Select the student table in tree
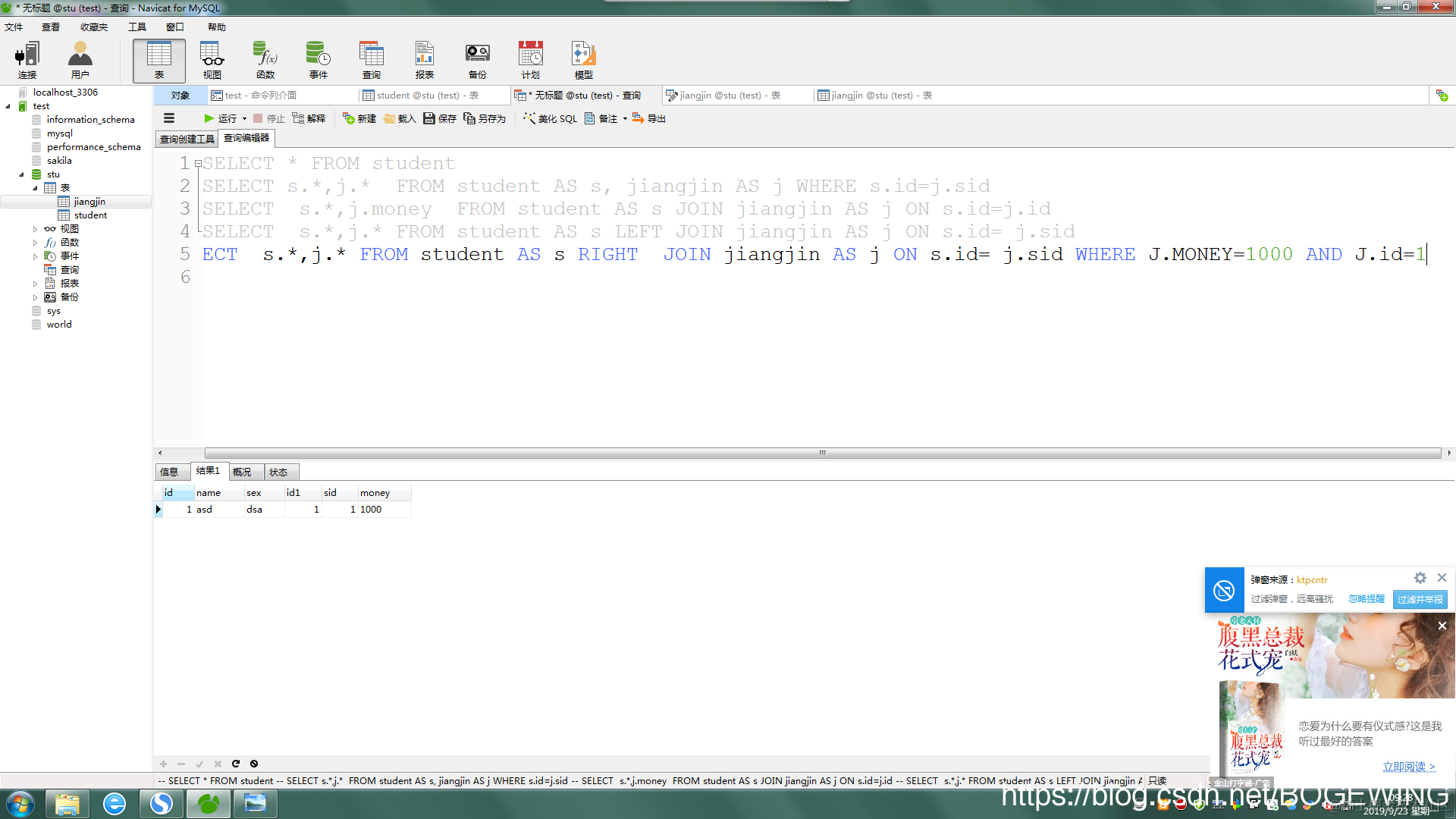Screen dimensions: 1456x819 click(90, 215)
